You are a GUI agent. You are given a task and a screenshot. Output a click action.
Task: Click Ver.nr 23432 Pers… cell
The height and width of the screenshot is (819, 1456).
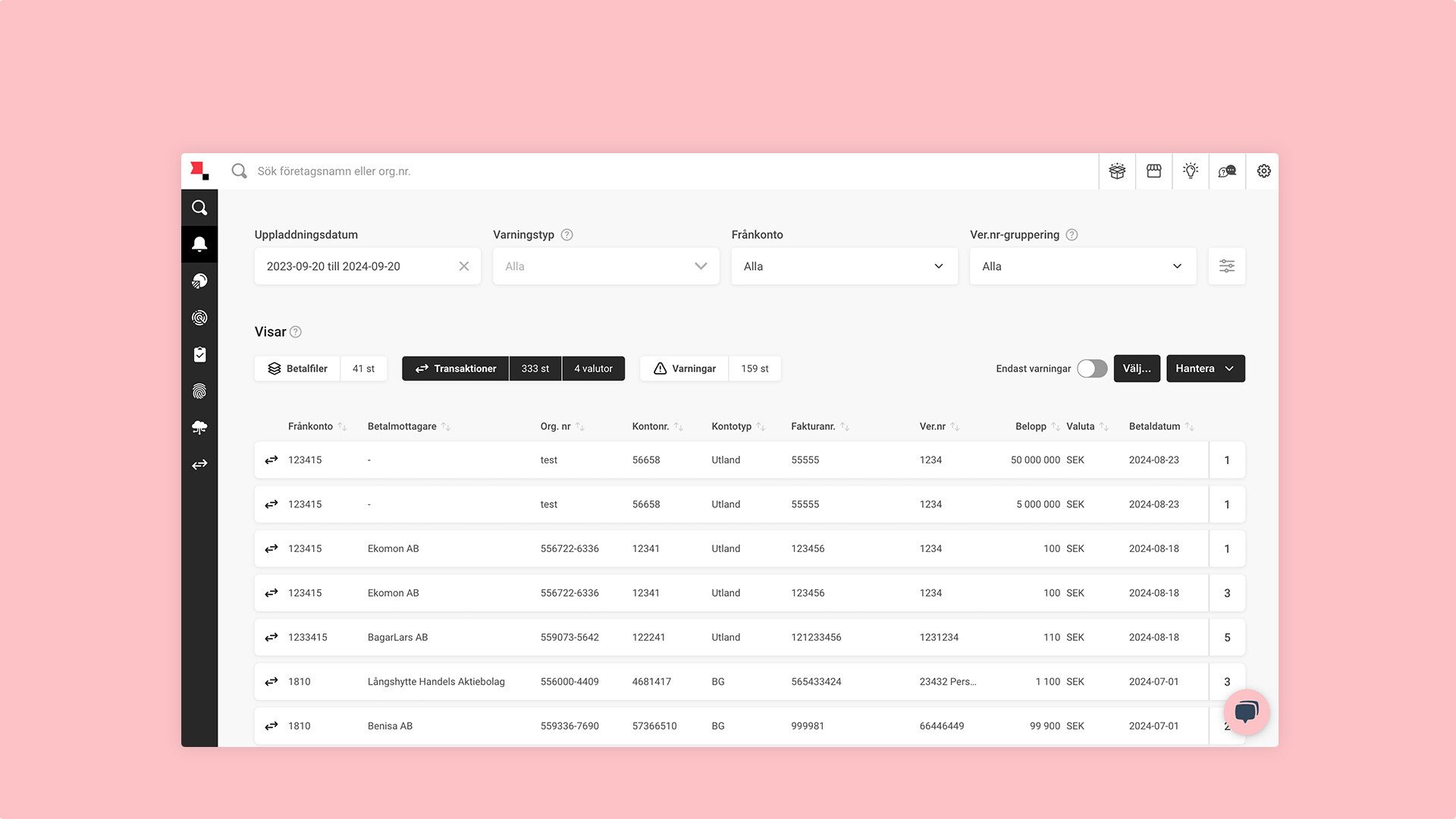click(948, 682)
